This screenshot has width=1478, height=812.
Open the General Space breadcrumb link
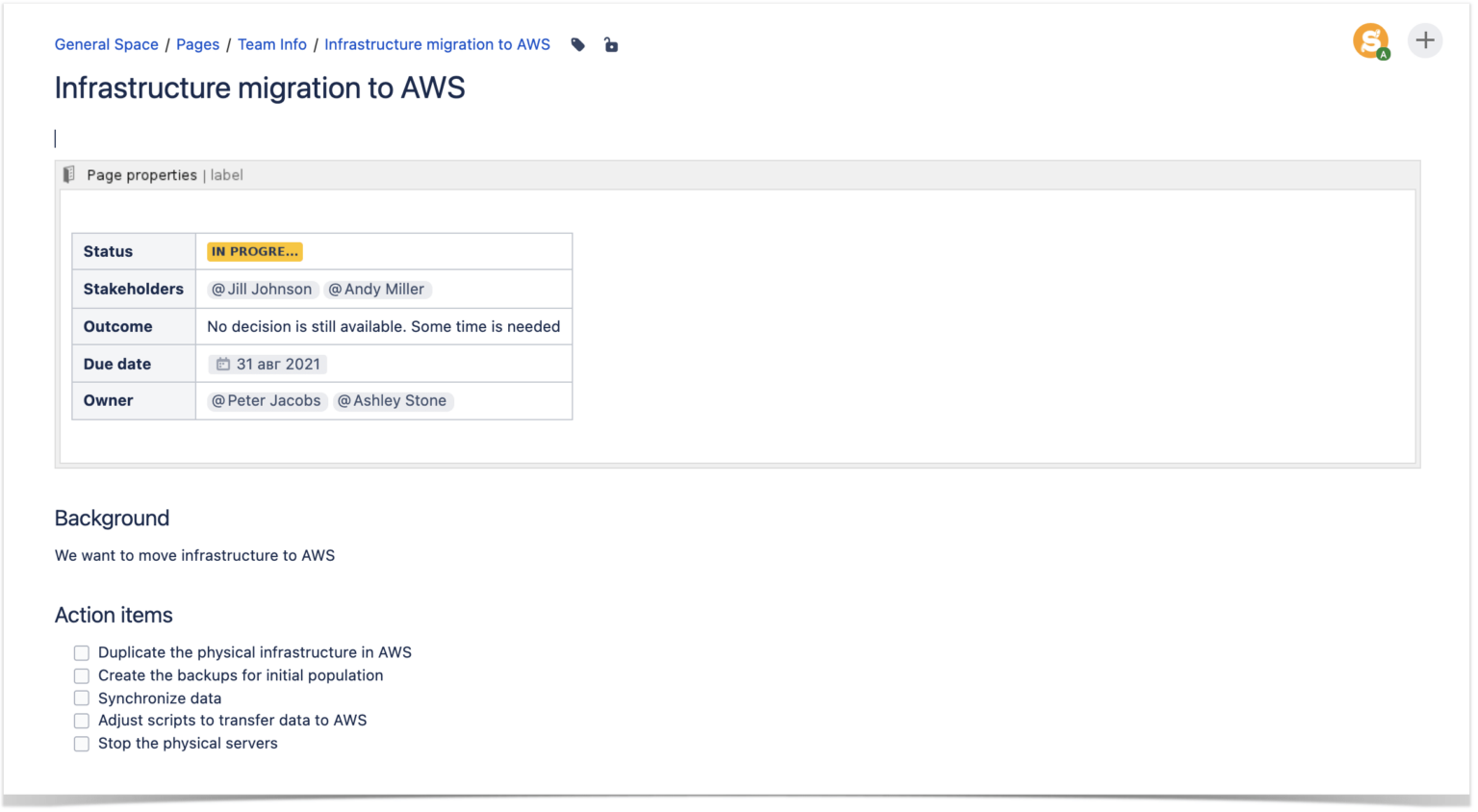tap(106, 44)
